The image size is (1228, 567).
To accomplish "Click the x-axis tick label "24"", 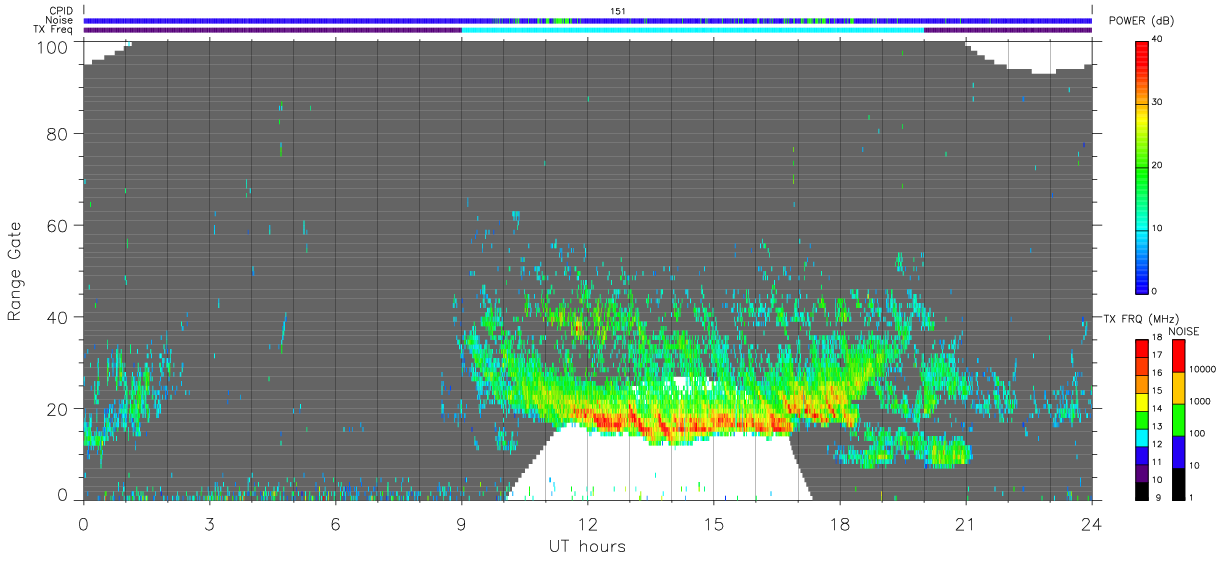I will click(1092, 524).
